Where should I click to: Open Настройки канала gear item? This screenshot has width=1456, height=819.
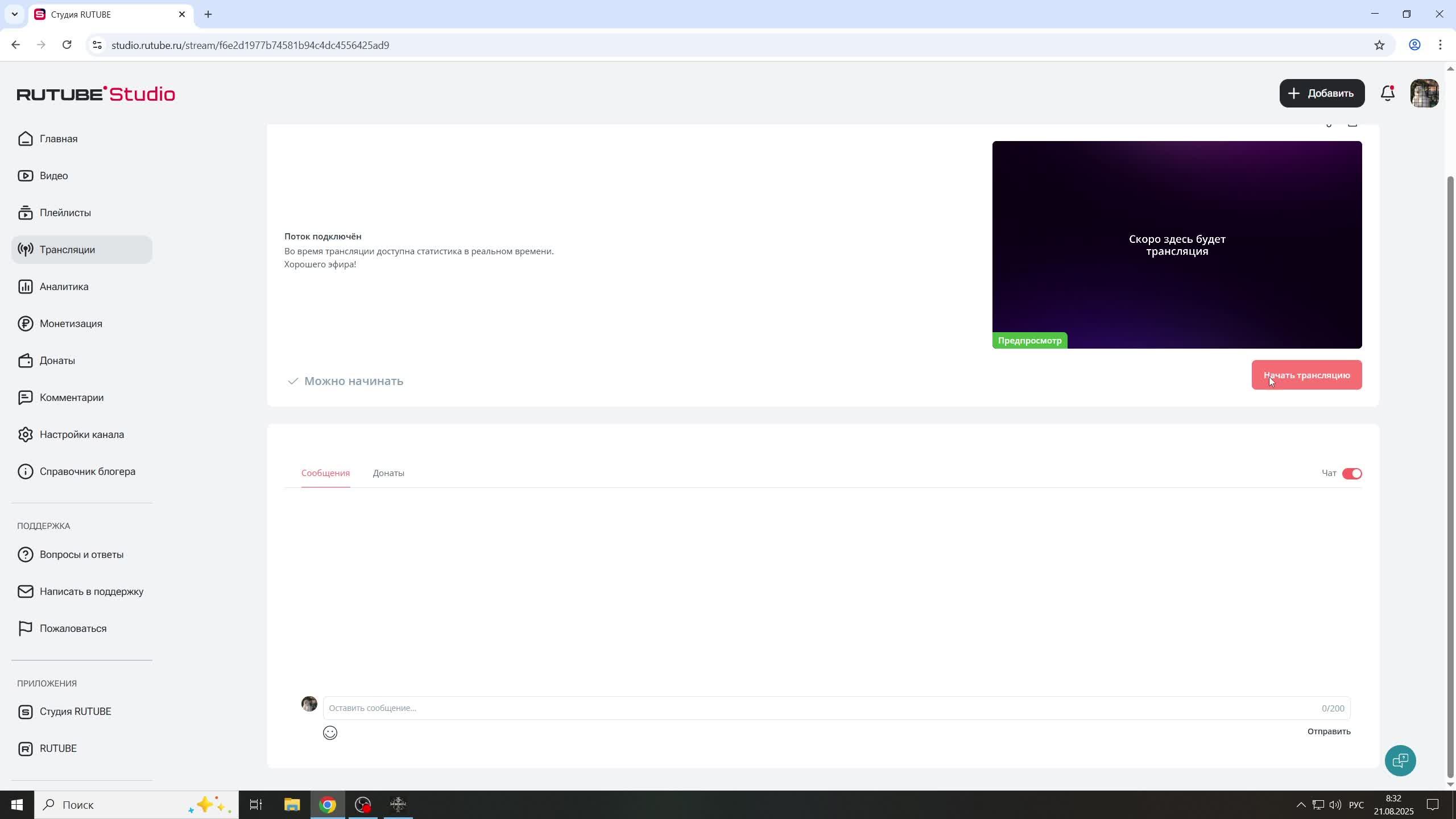[x=81, y=435]
